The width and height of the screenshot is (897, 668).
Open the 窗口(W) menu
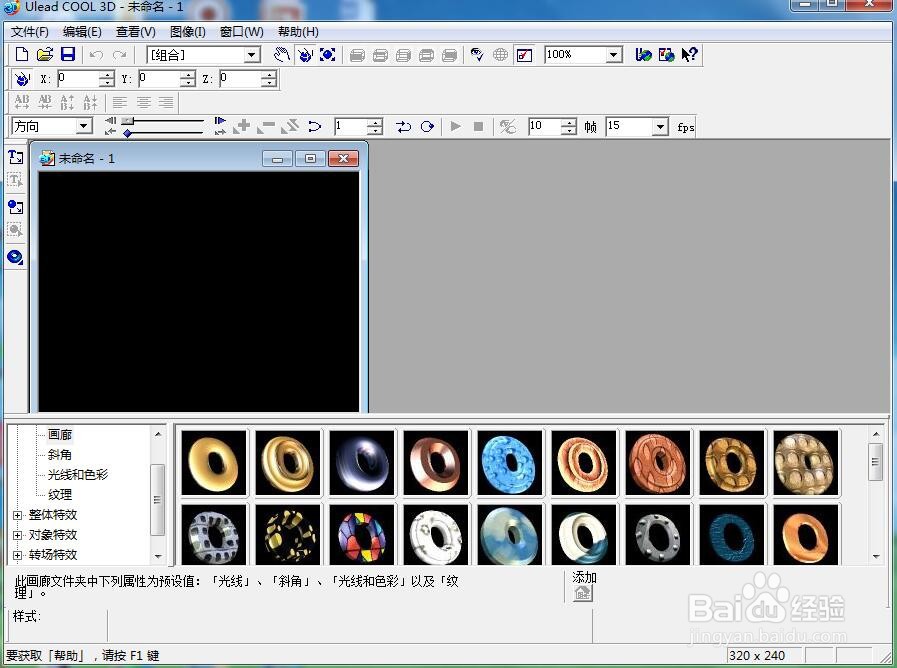click(x=242, y=32)
